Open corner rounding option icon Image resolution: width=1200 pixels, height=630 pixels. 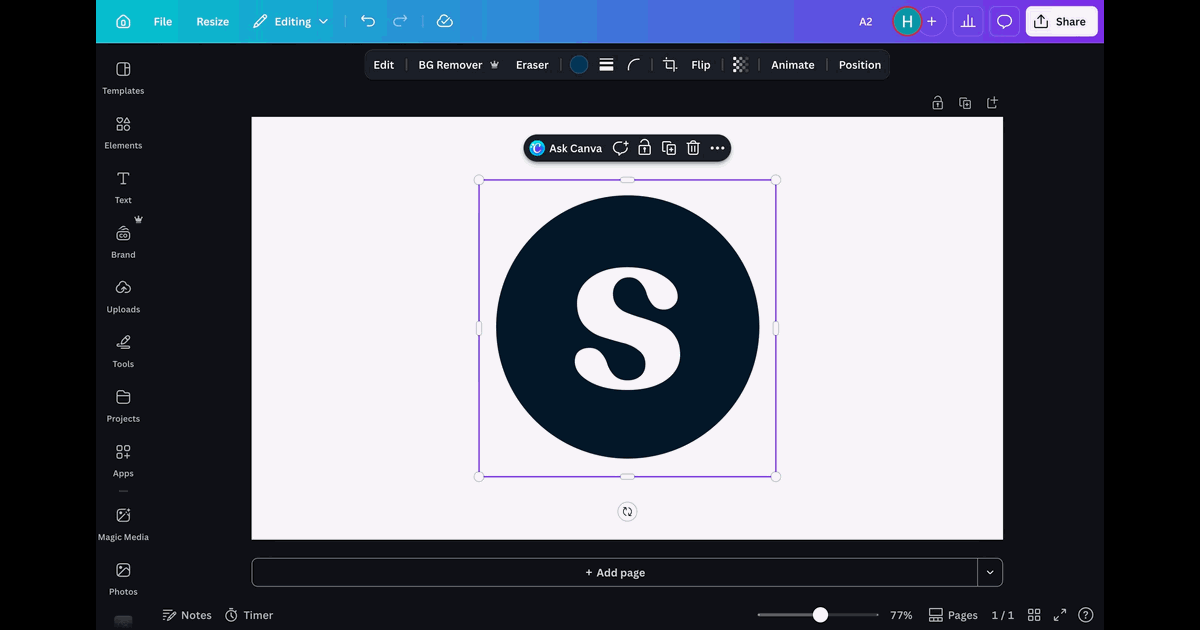pyautogui.click(x=634, y=65)
